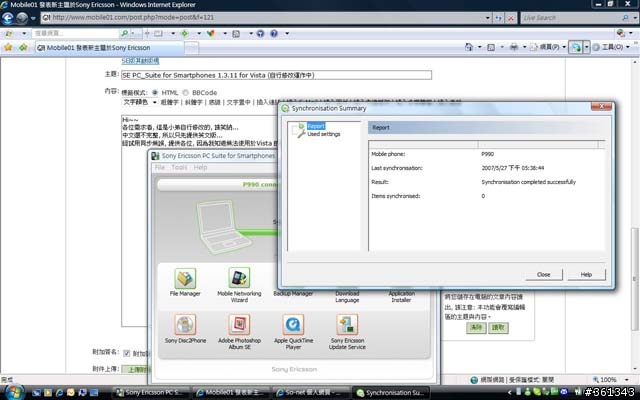640x400 pixels.
Task: Launch Adobe Photoshop Album SE icon
Action: (239, 325)
